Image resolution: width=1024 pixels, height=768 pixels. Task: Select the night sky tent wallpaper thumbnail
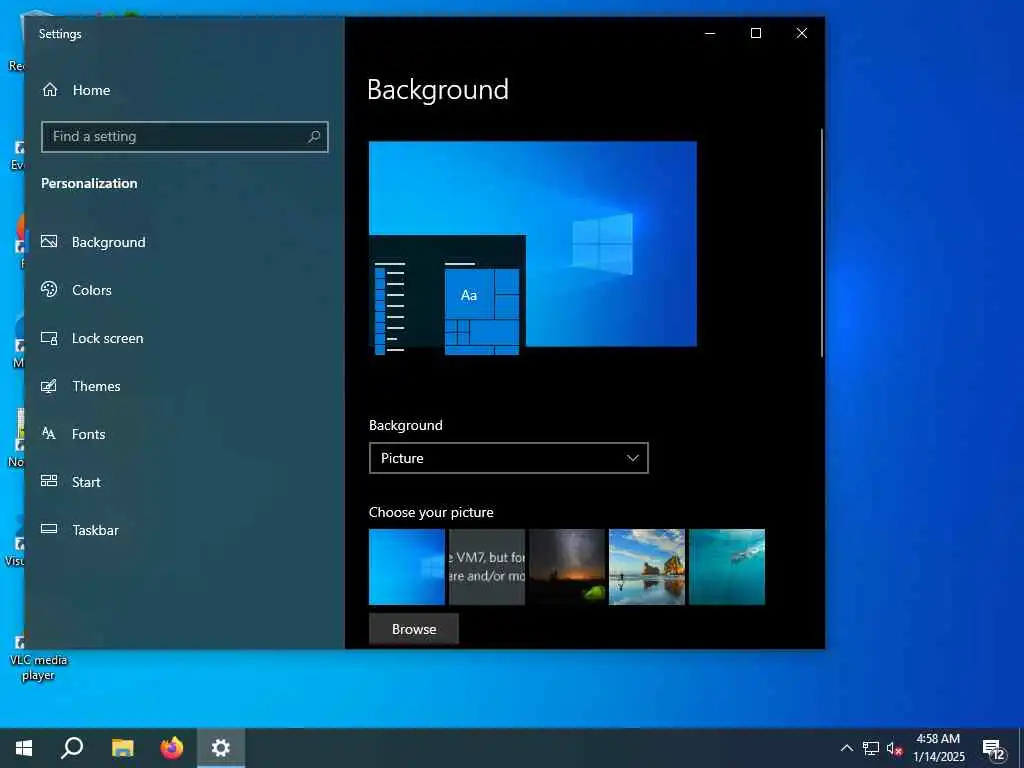coord(567,567)
